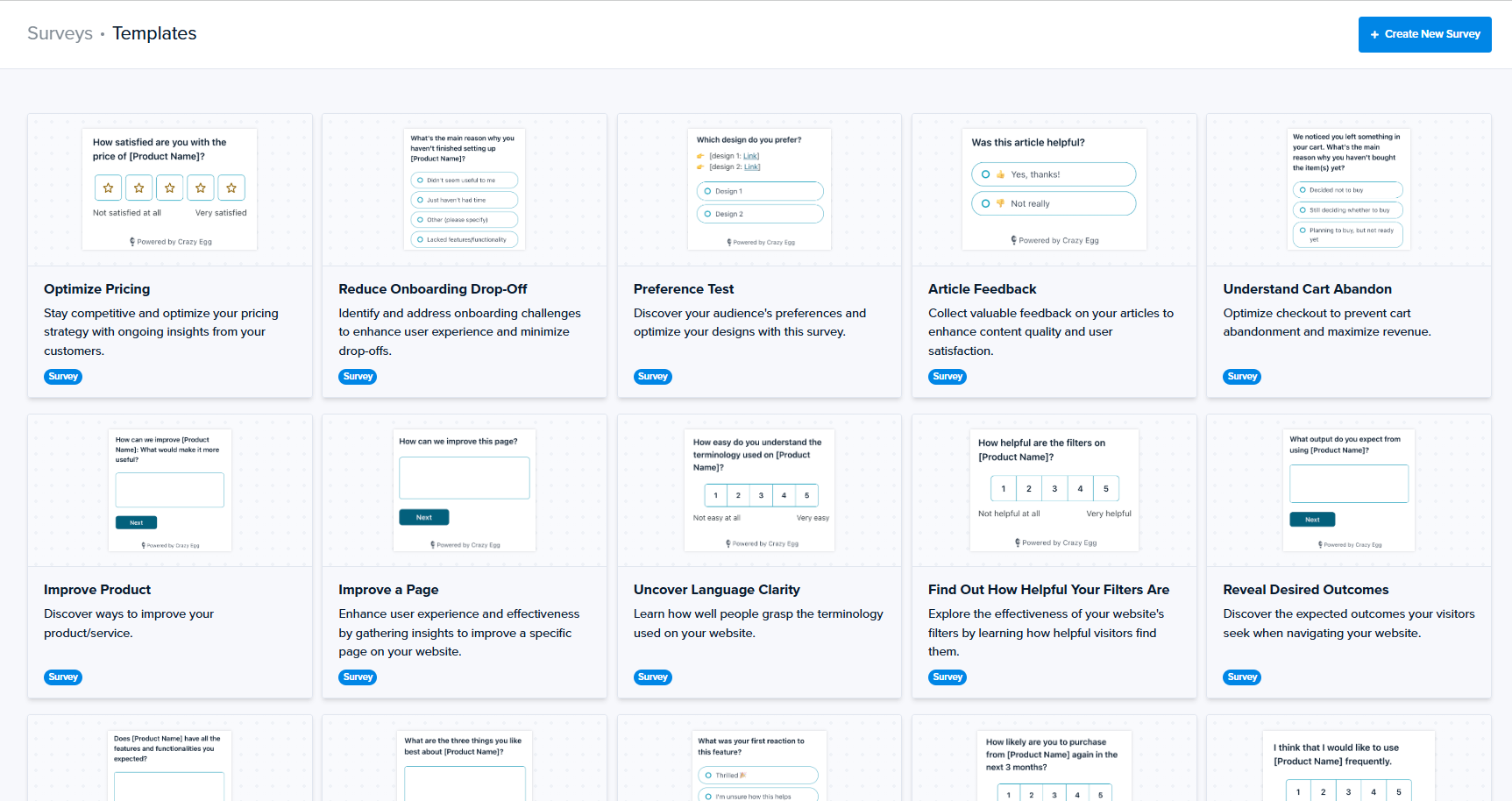The width and height of the screenshot is (1512, 801).
Task: Click the Survey tag on Reveal Desired Outcomes
Action: tap(1242, 677)
